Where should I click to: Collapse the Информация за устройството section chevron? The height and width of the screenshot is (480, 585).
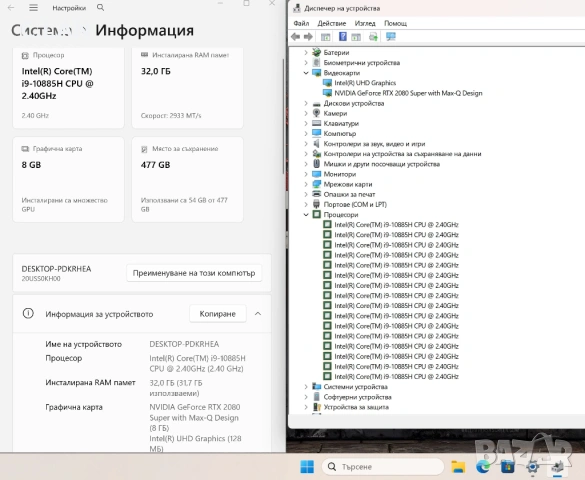coord(258,314)
